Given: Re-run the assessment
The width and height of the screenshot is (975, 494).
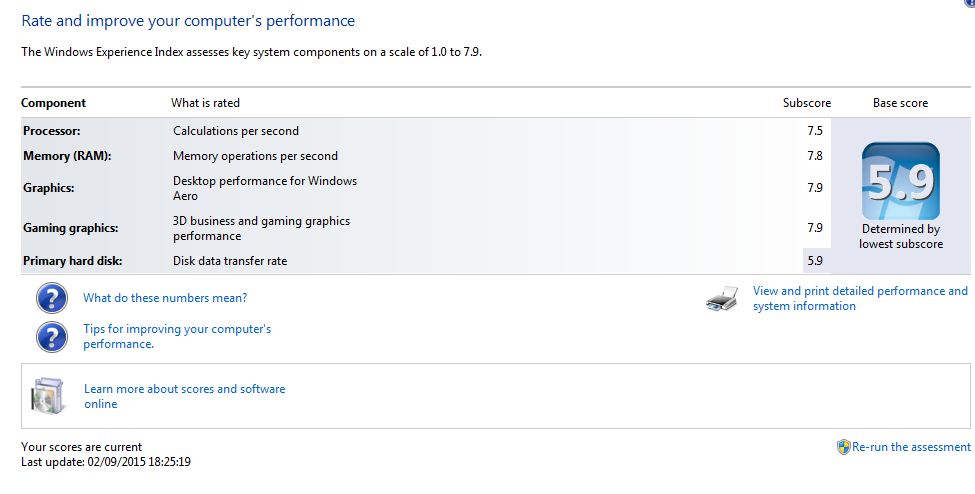Looking at the screenshot, I should 911,447.
